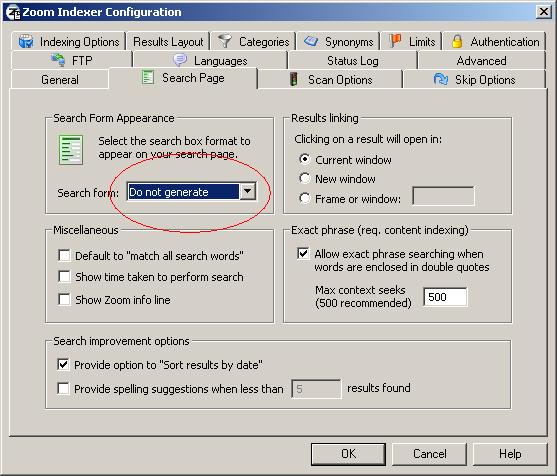
Task: Uncheck Allow exact phrase searching
Action: point(303,254)
